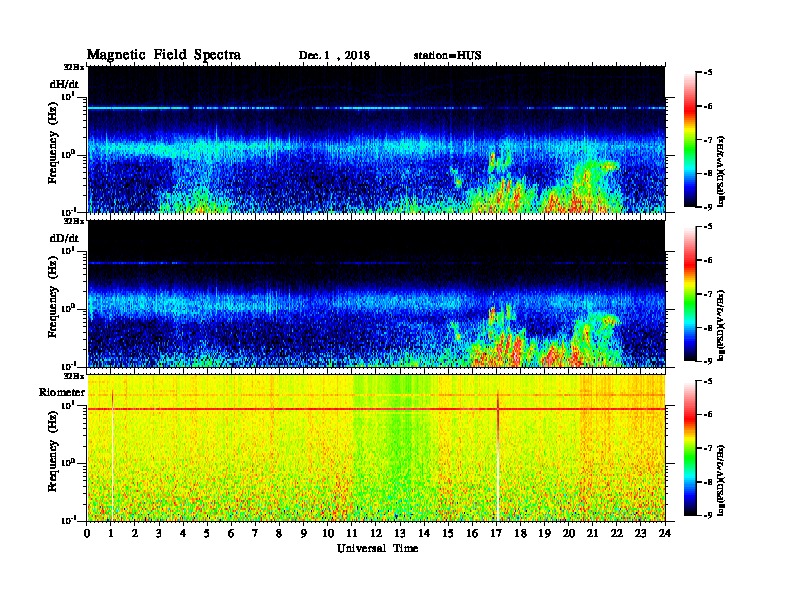Click hour tick label '3' on time axis
The height and width of the screenshot is (612, 792).
click(159, 534)
